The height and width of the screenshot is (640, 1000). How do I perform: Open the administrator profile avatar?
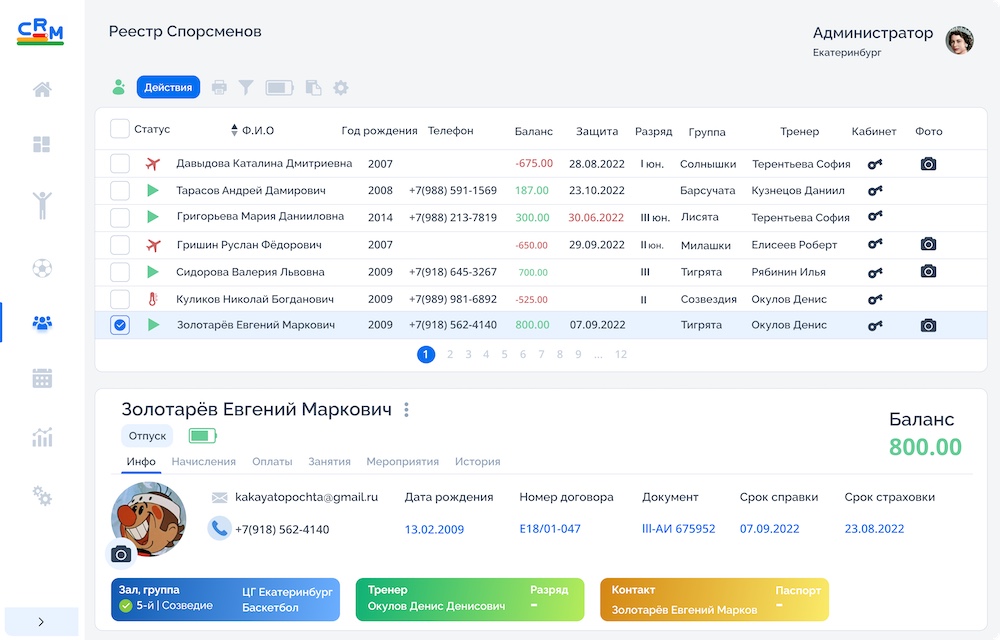959,40
